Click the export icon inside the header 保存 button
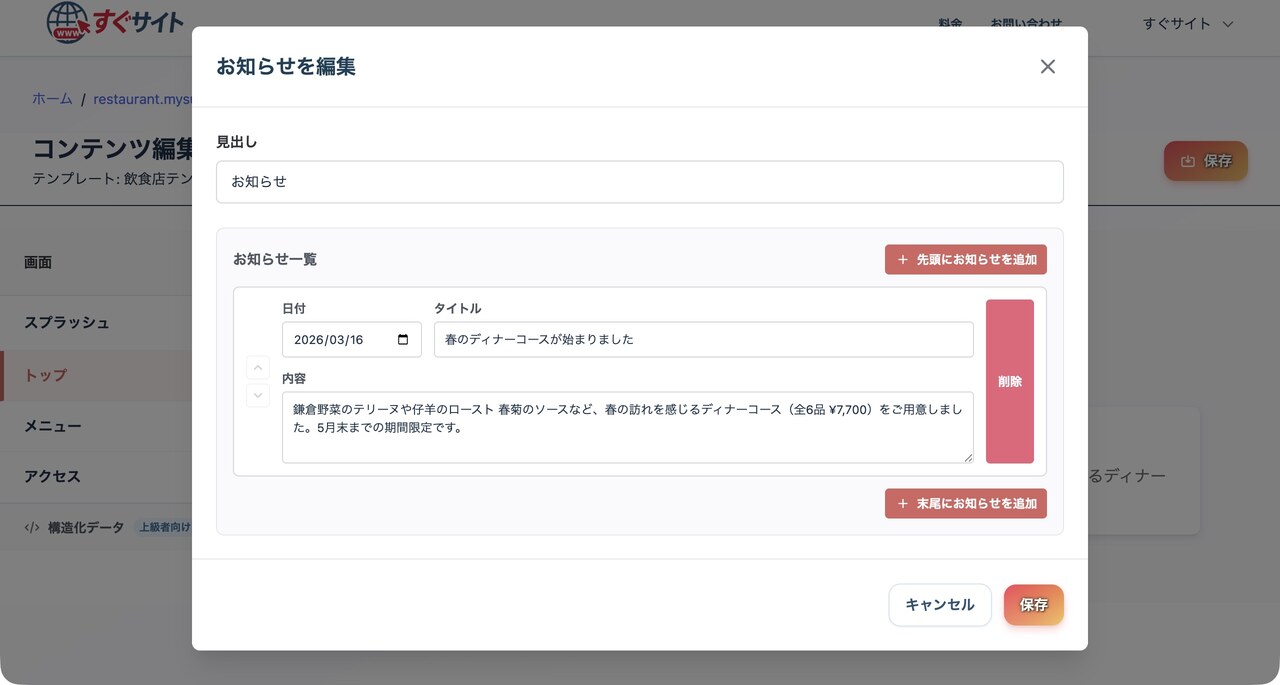This screenshot has width=1280, height=685. [1189, 160]
